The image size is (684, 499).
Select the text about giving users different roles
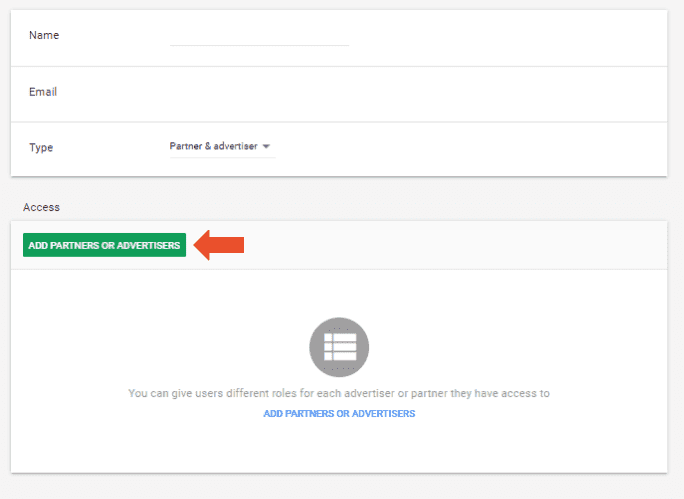339,393
